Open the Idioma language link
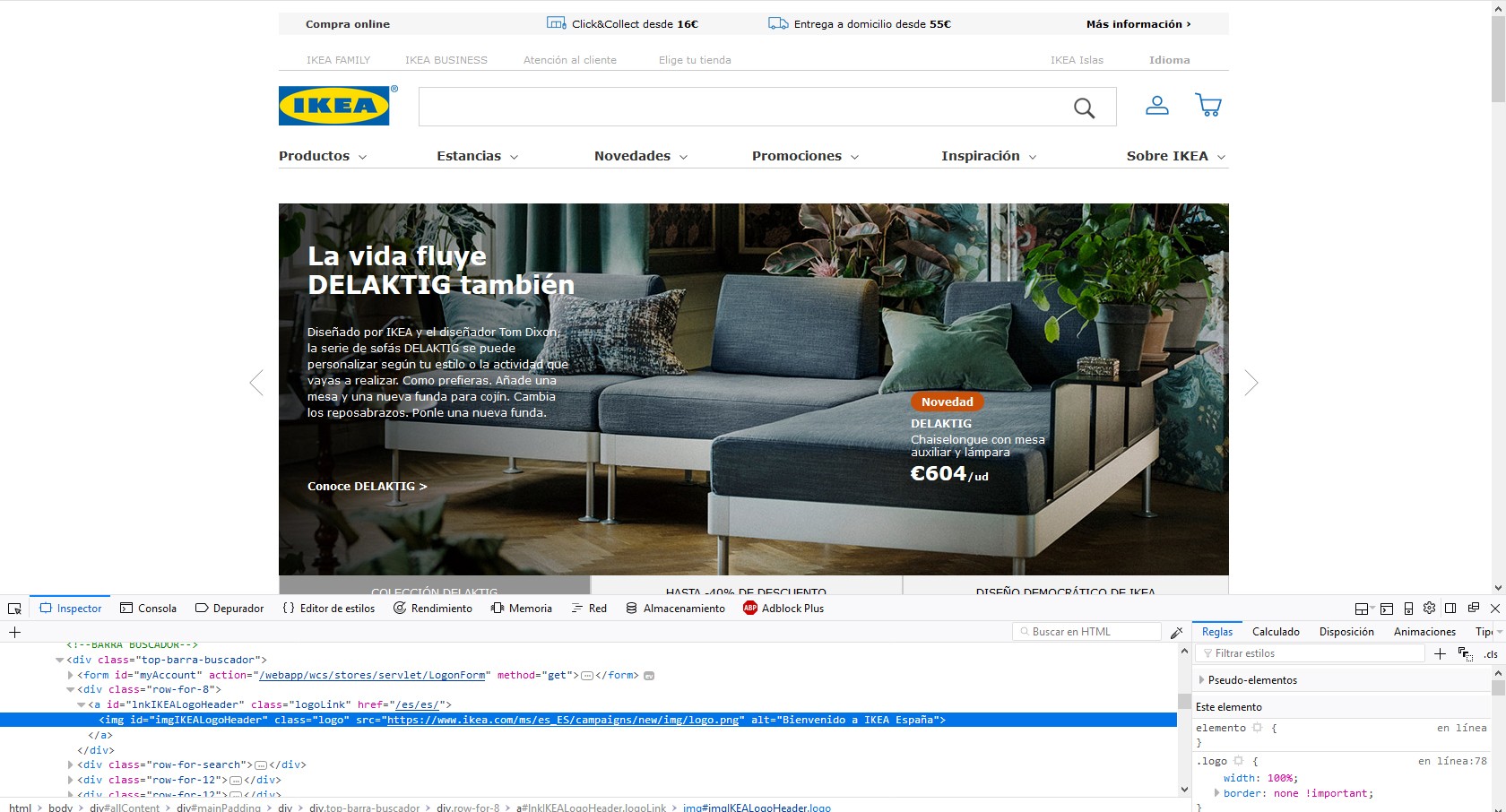This screenshot has height=812, width=1506. click(1170, 60)
